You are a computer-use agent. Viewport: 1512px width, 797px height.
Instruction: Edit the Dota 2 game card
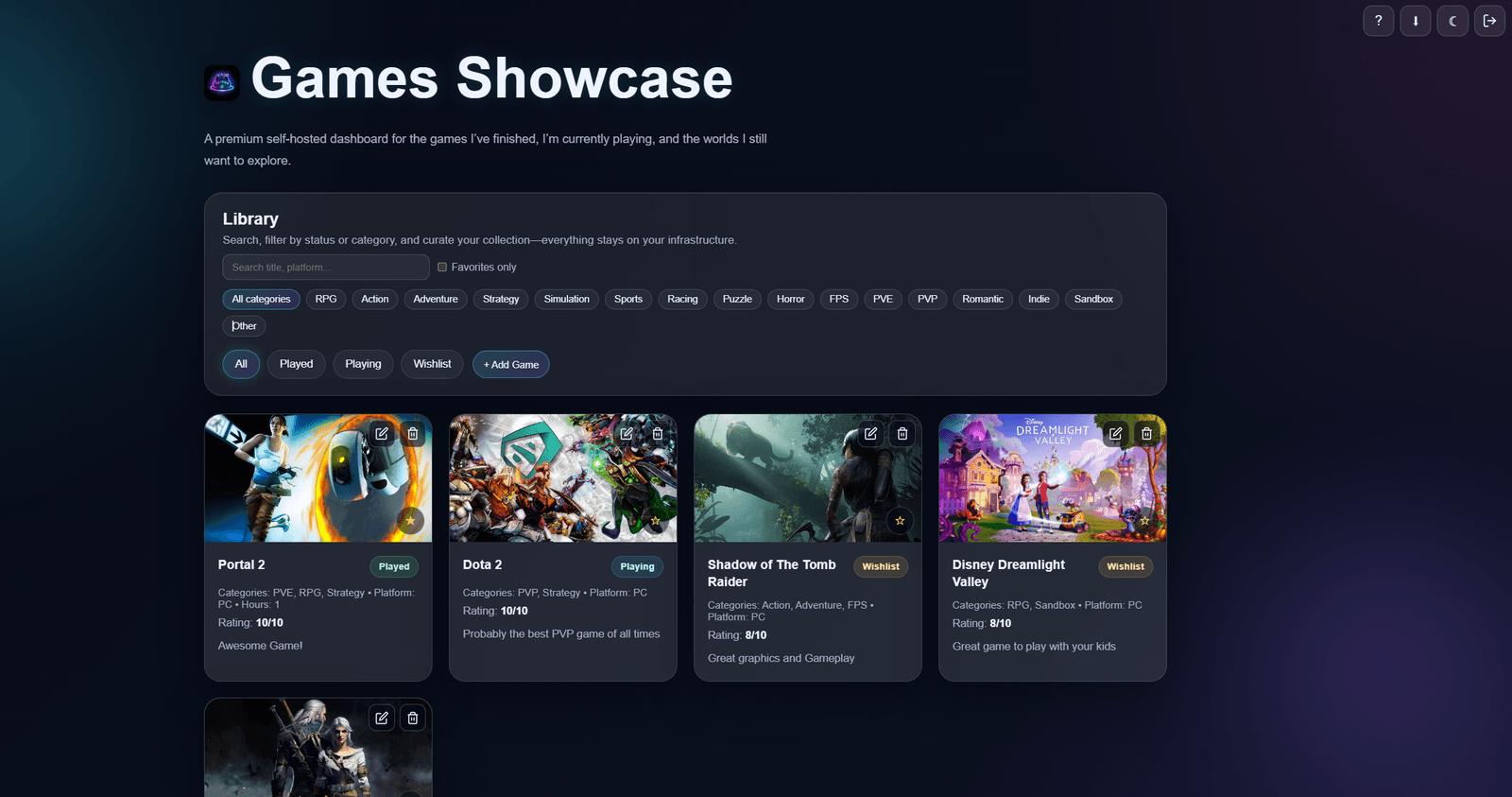coord(627,434)
